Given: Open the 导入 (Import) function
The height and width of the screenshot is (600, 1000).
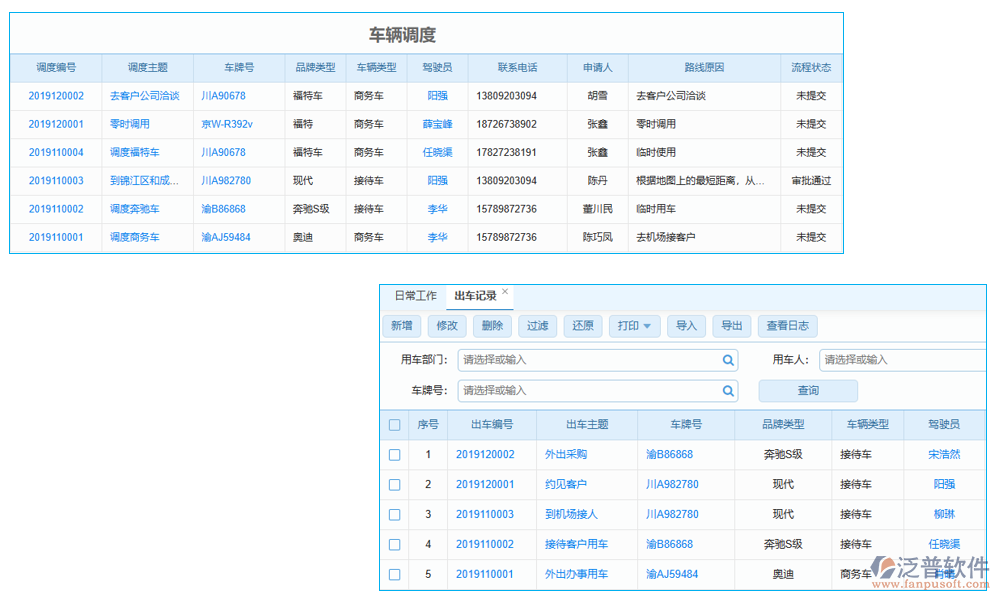Looking at the screenshot, I should click(x=687, y=326).
